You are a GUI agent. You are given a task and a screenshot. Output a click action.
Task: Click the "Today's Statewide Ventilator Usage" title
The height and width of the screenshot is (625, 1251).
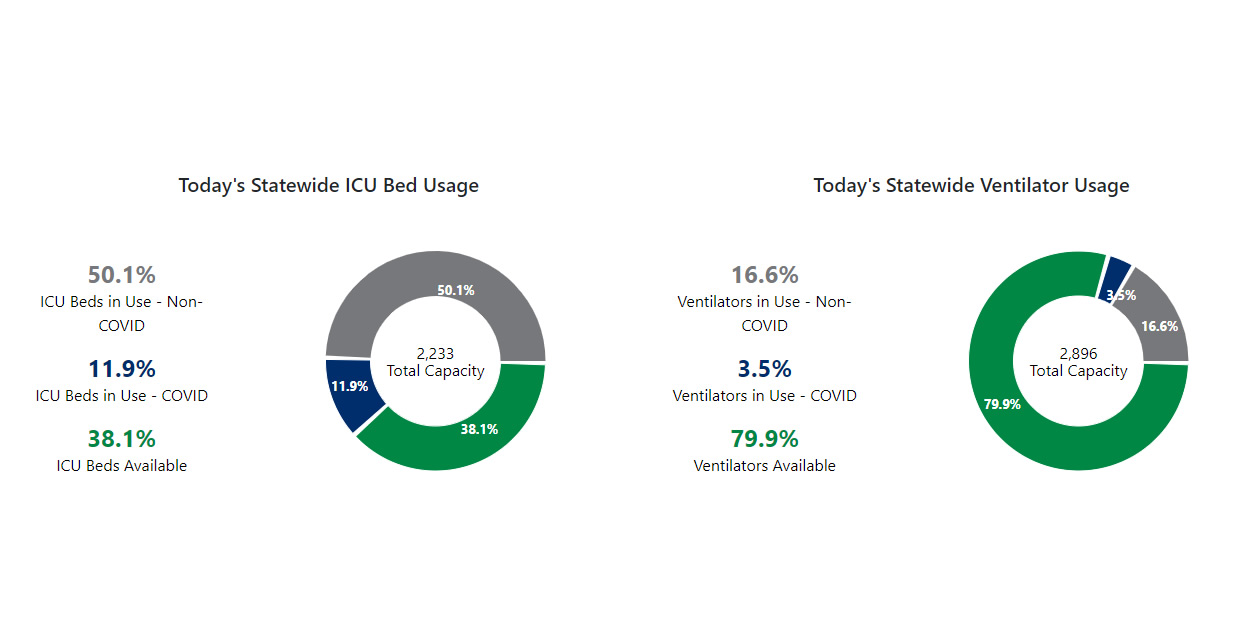click(971, 185)
